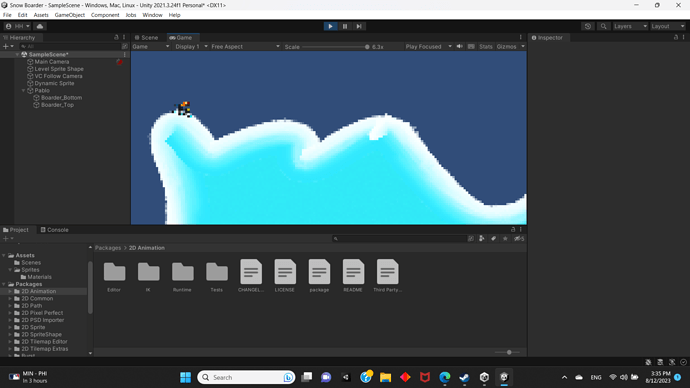Click the Favorites star icon in Project
The height and width of the screenshot is (388, 690).
click(x=505, y=238)
